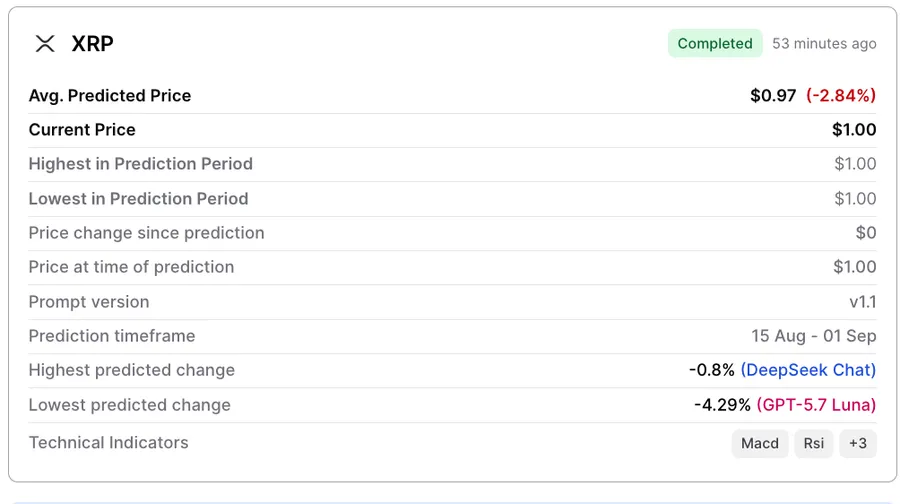
Task: Click the Prediction timeframe date range
Action: click(x=813, y=336)
